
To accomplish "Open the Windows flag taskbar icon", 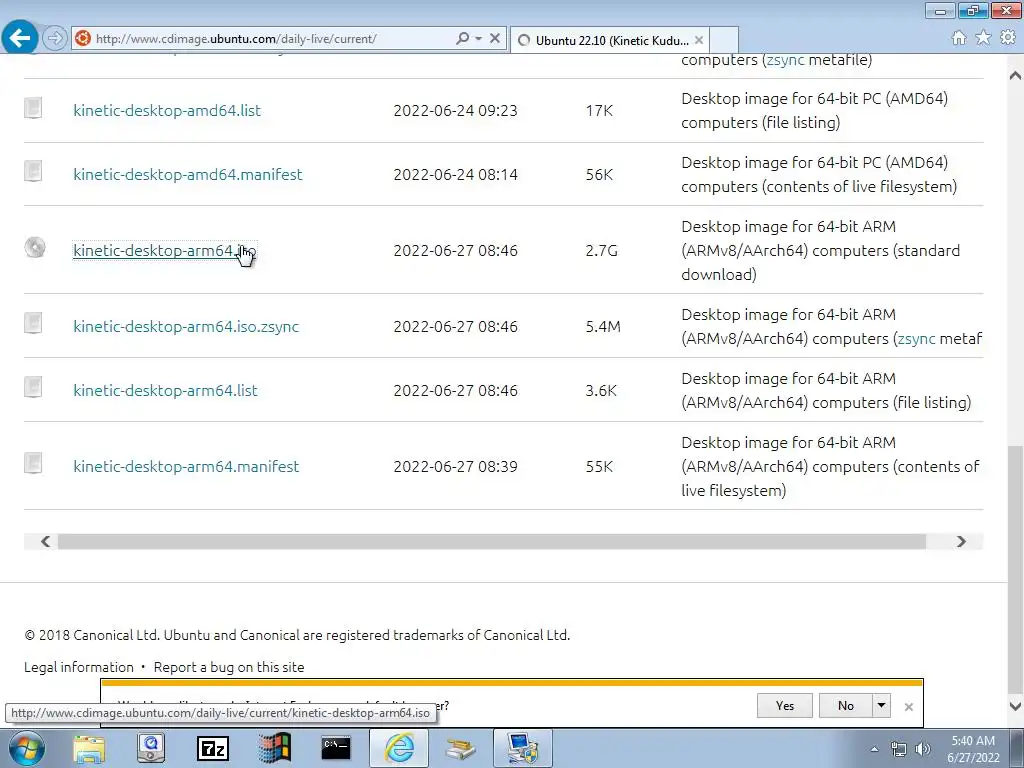I will click(274, 748).
